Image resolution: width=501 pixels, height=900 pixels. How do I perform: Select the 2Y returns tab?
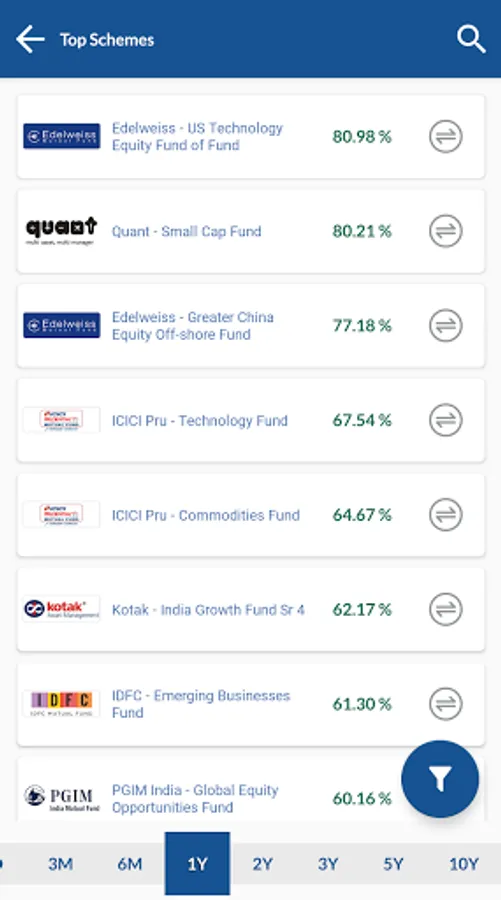click(x=262, y=864)
